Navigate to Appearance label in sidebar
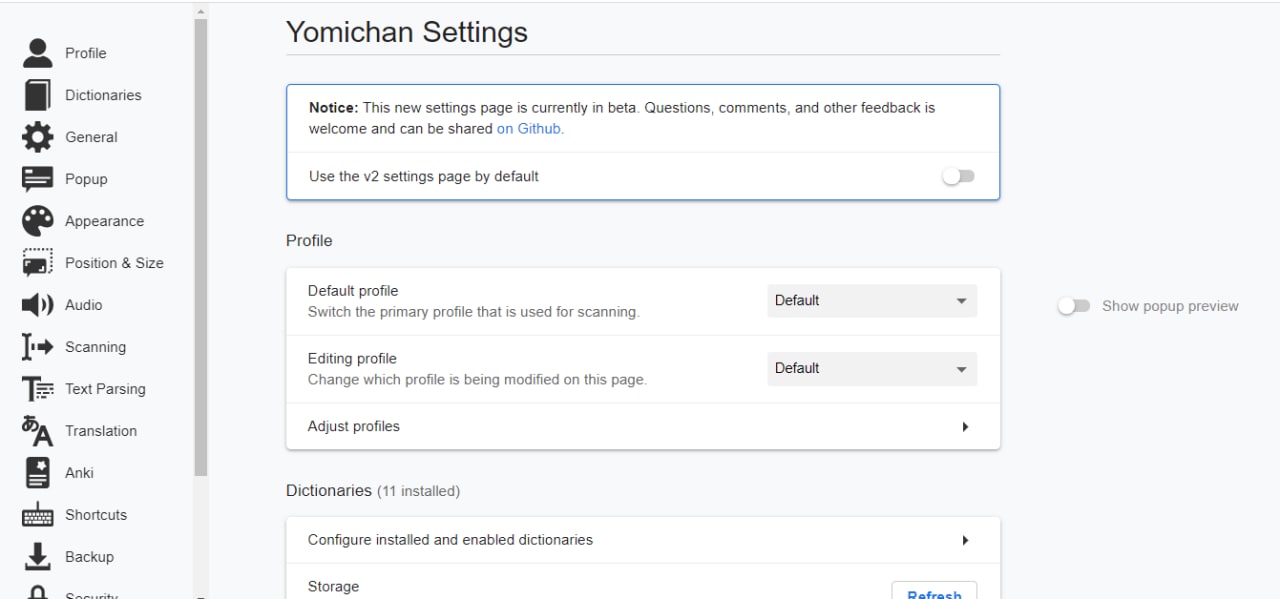Image resolution: width=1280 pixels, height=599 pixels. [x=104, y=221]
